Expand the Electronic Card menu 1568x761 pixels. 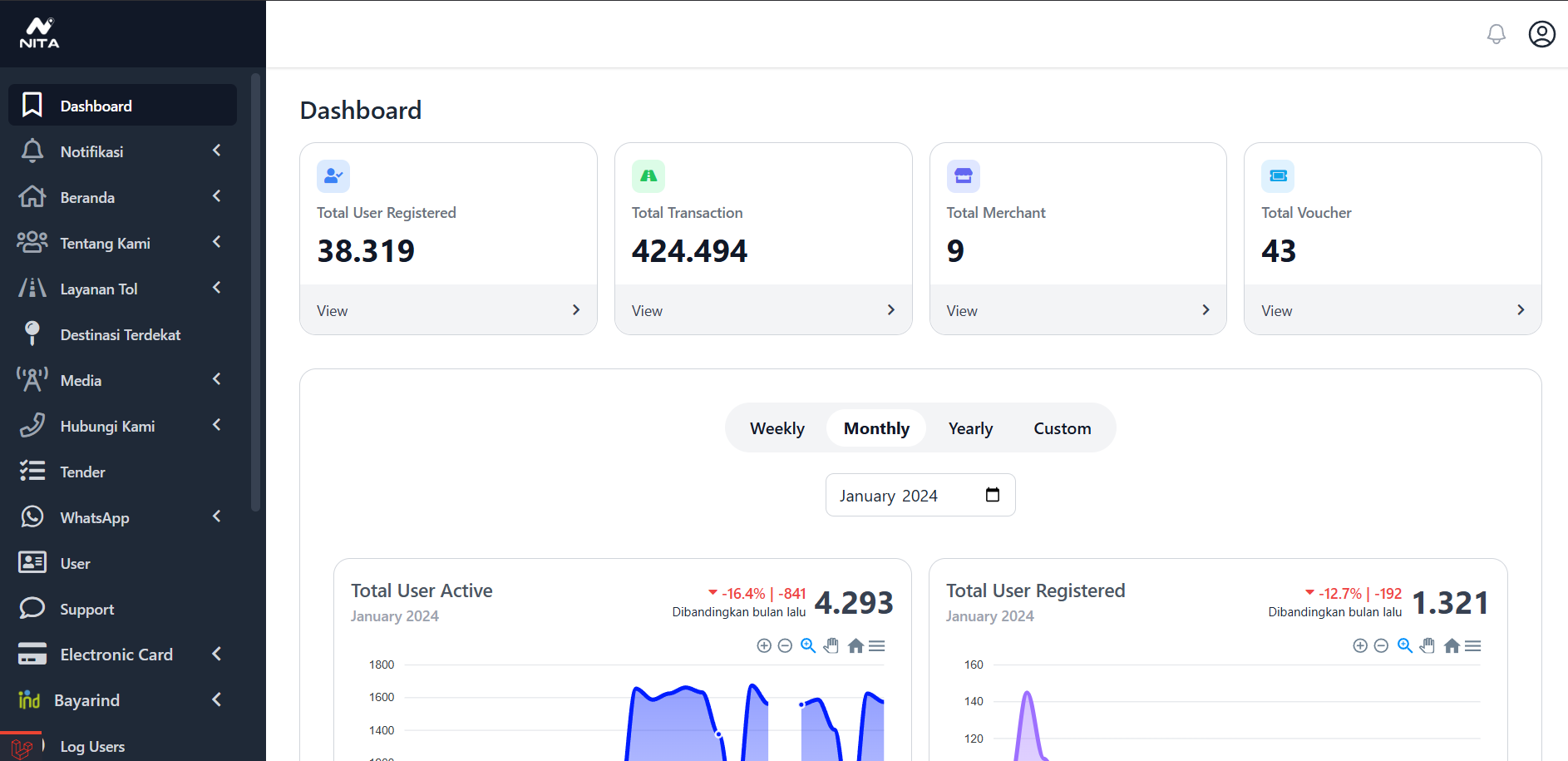point(215,654)
